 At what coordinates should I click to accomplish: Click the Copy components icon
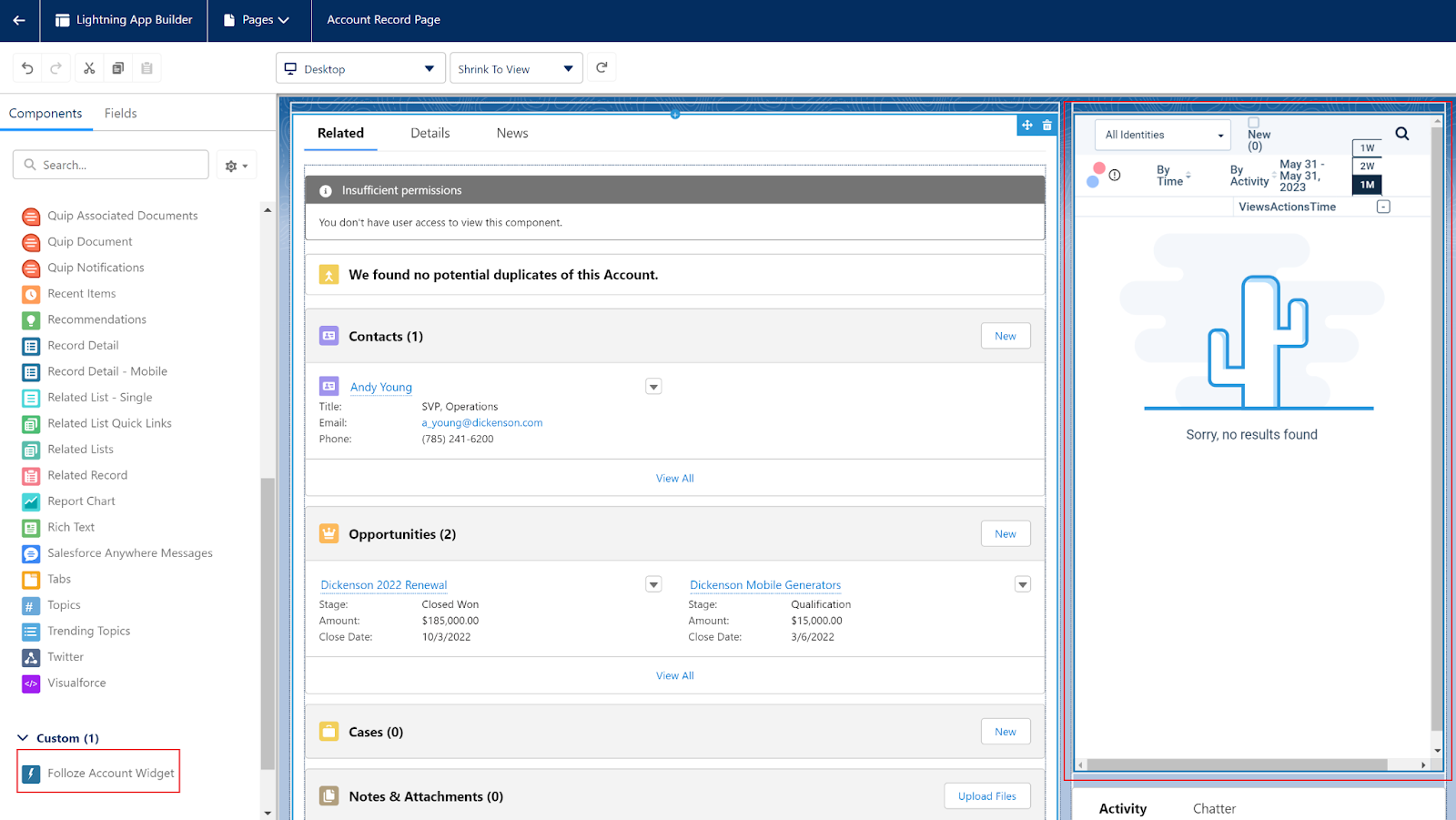pyautogui.click(x=117, y=67)
